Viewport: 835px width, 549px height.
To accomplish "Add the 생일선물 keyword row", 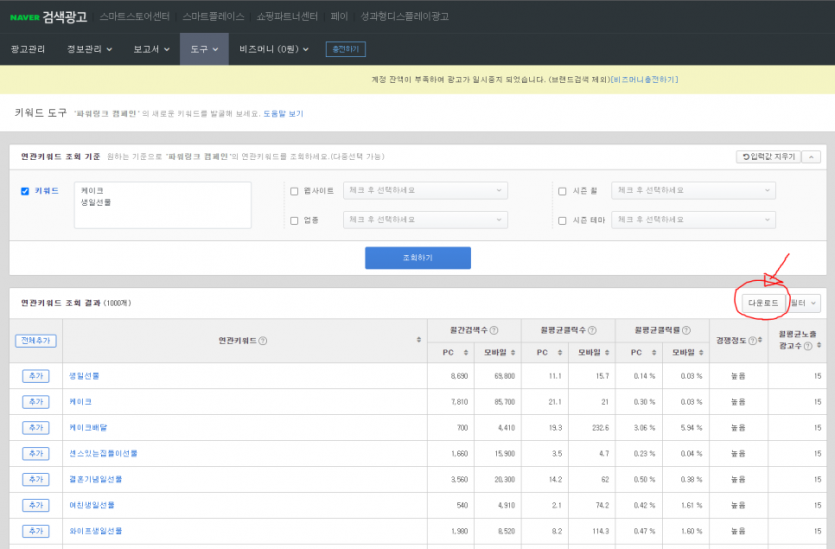I will click(36, 376).
